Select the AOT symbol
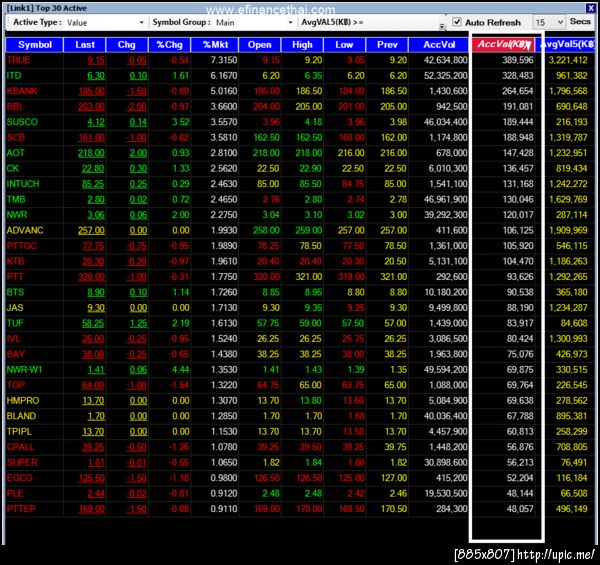 coord(16,153)
